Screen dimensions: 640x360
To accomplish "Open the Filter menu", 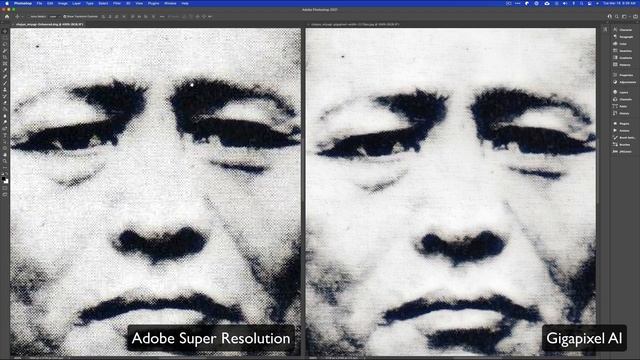I will 117,3.
